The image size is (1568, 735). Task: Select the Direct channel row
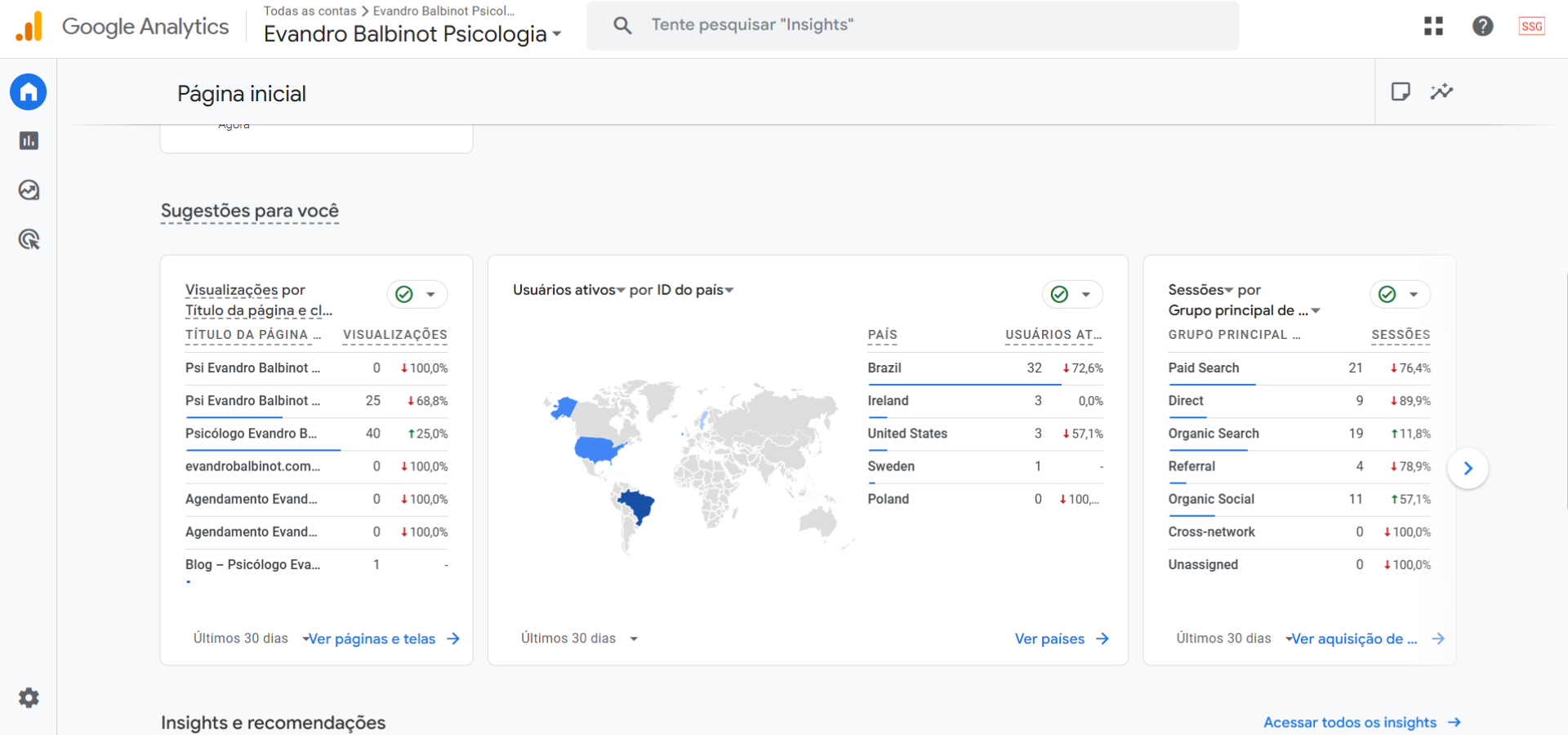[1299, 401]
